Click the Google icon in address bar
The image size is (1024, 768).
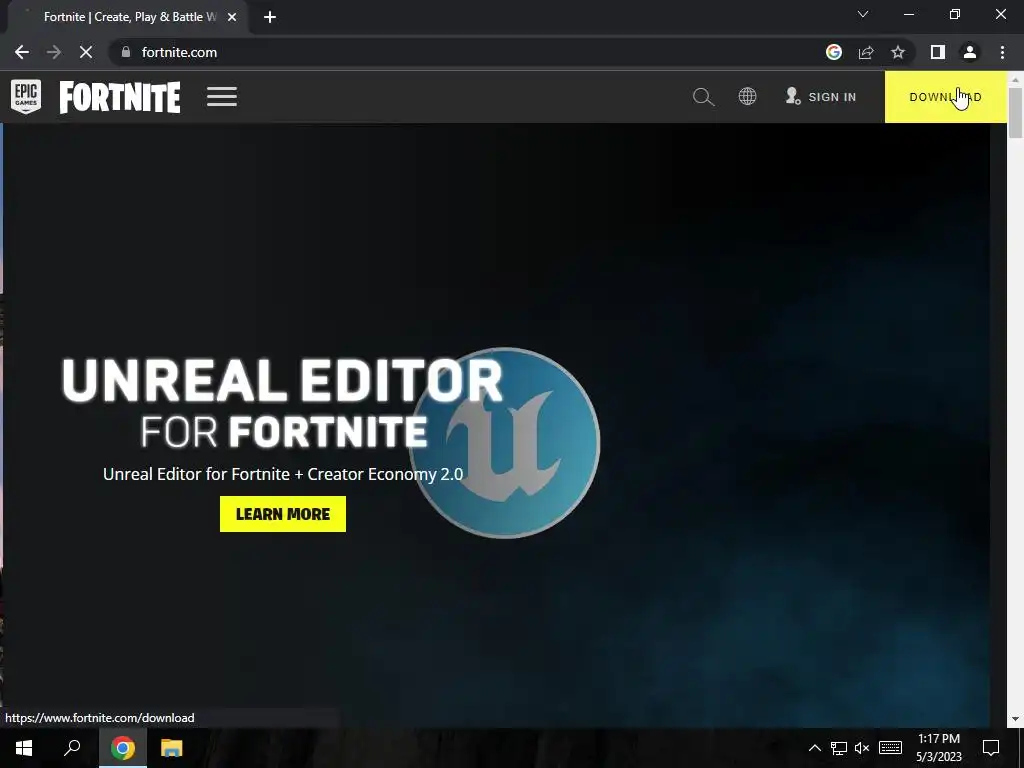pos(834,52)
